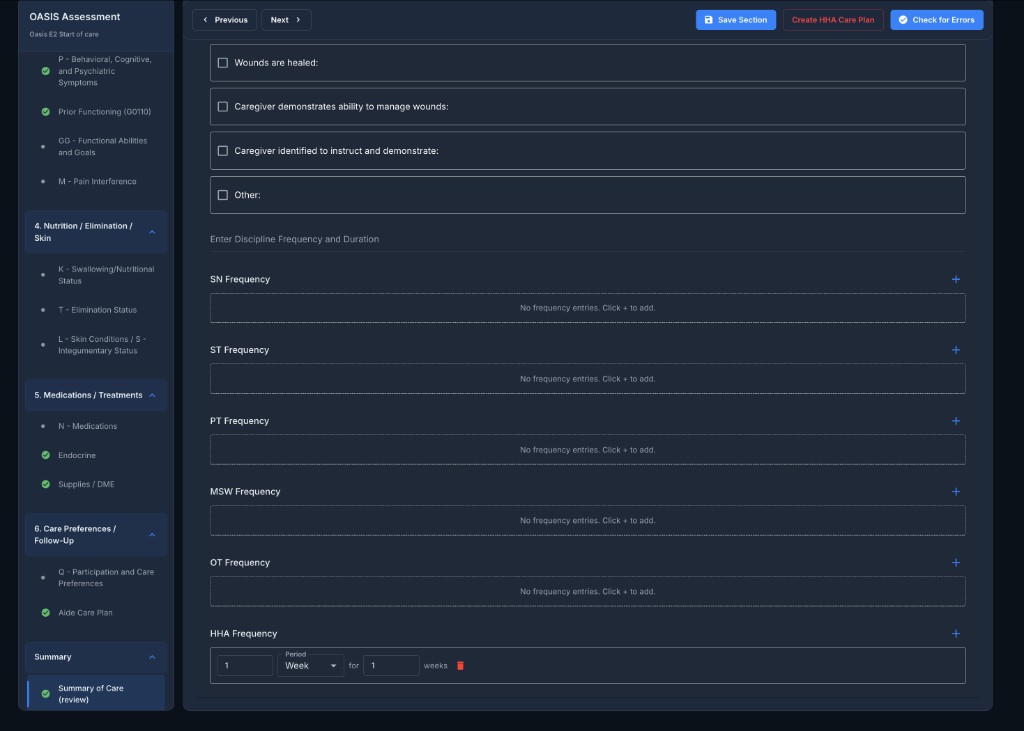Click empty OT Frequency entries box
The image size is (1024, 731).
[587, 592]
